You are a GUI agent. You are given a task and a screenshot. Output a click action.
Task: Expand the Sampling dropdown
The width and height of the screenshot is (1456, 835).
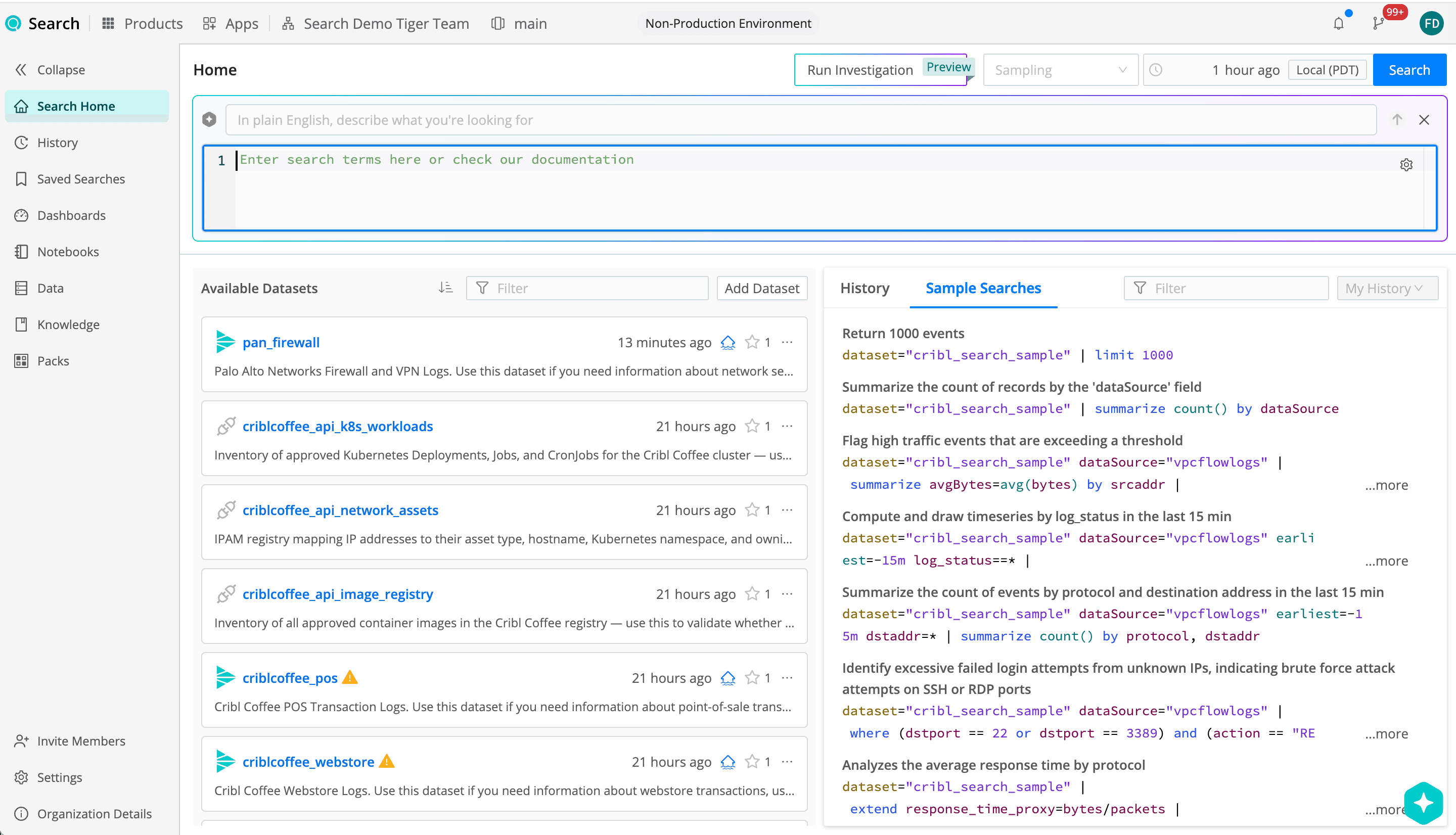click(x=1060, y=70)
